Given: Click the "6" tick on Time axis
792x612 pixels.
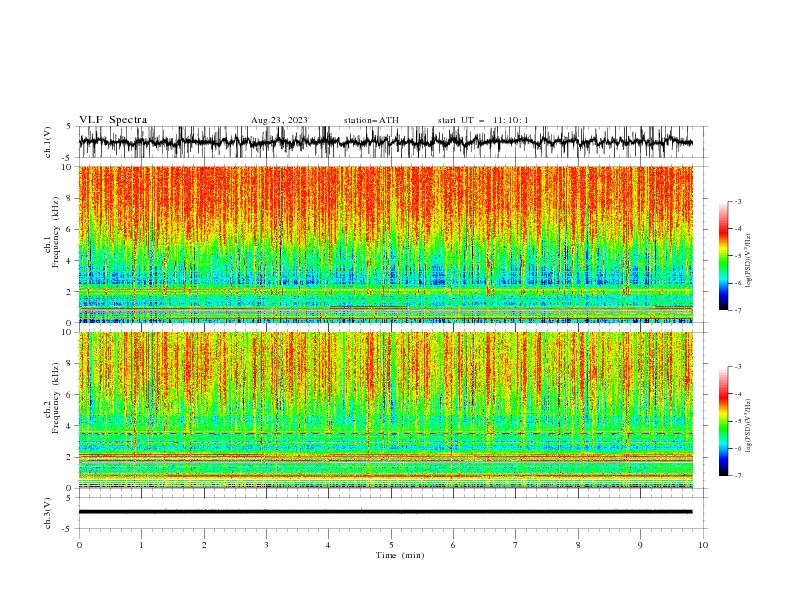Looking at the screenshot, I should click(453, 545).
